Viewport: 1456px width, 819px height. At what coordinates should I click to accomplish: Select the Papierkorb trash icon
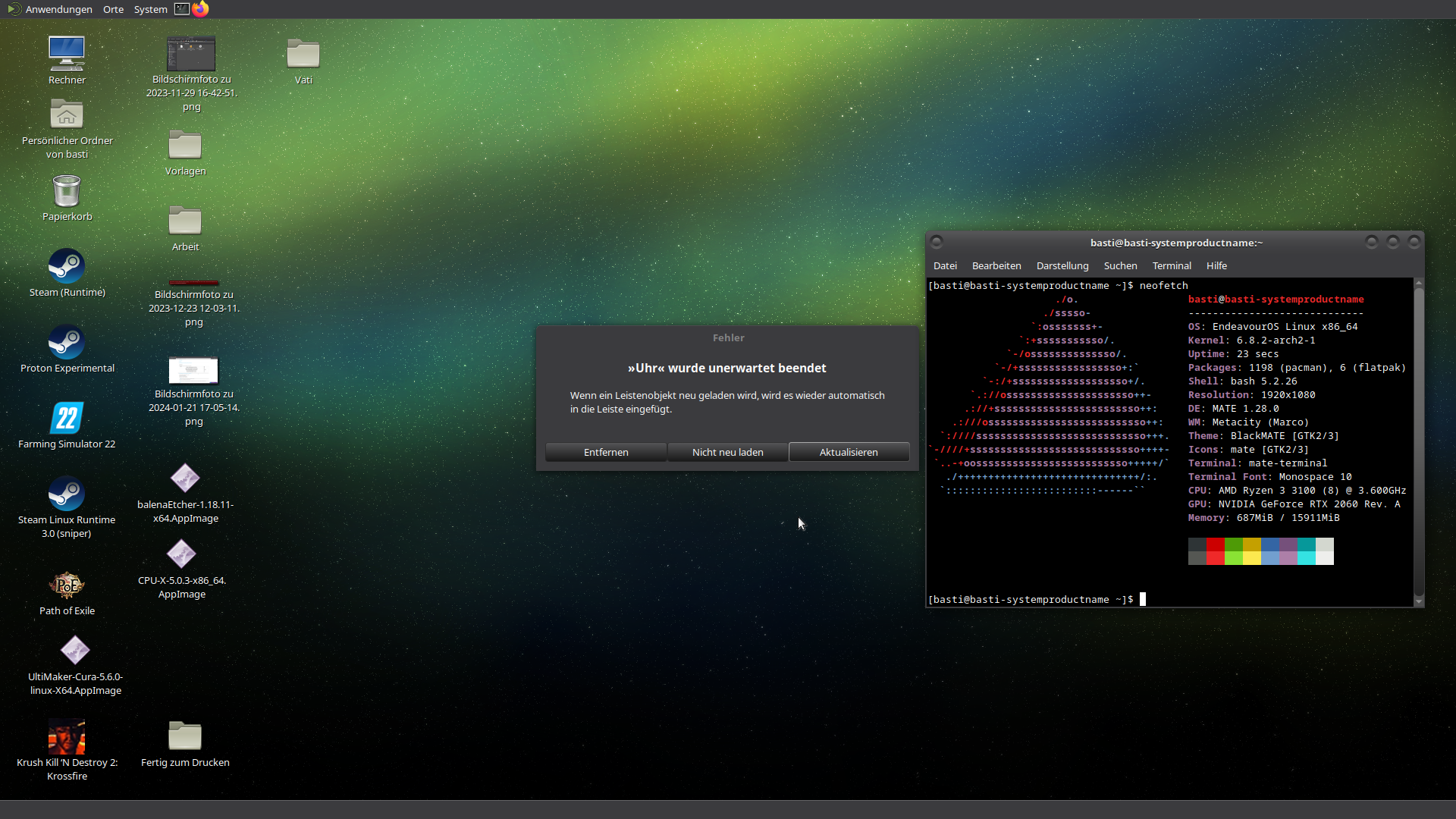67,191
